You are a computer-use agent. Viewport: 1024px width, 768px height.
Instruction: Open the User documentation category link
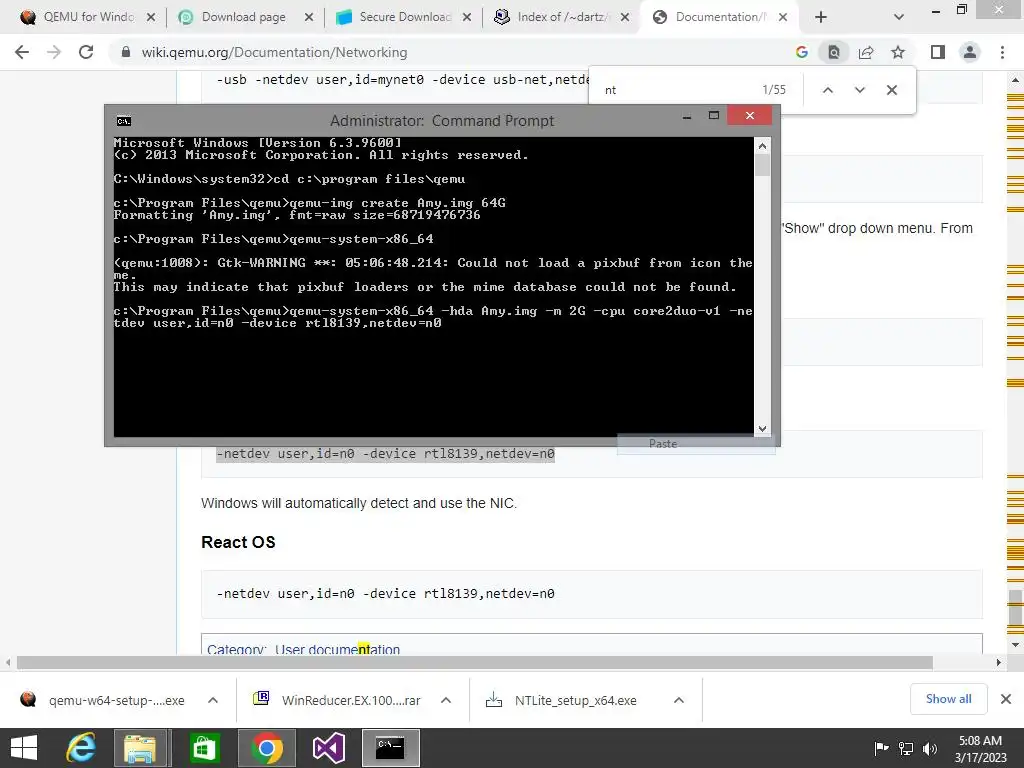coord(337,649)
